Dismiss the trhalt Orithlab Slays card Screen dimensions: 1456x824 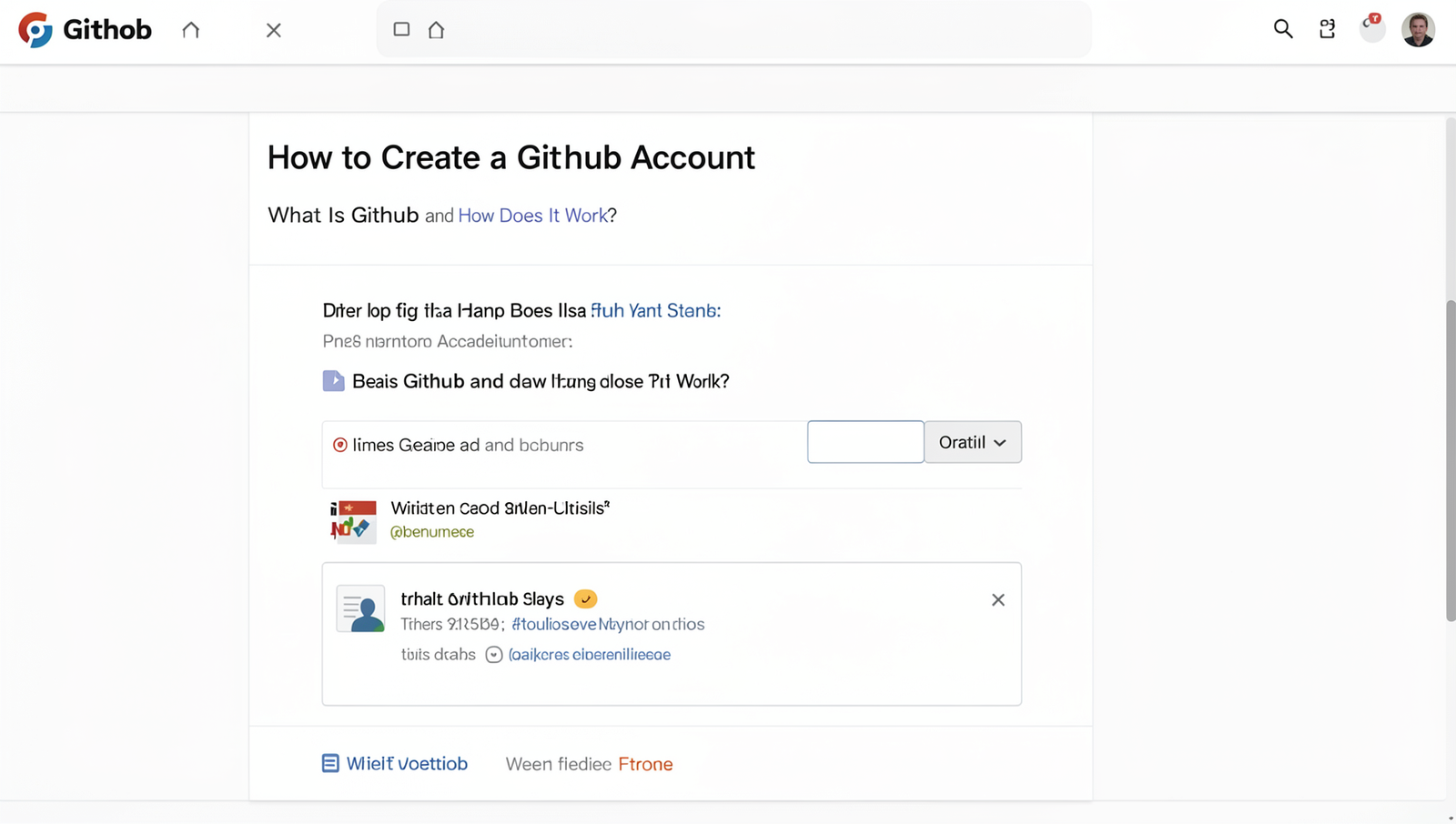[998, 599]
